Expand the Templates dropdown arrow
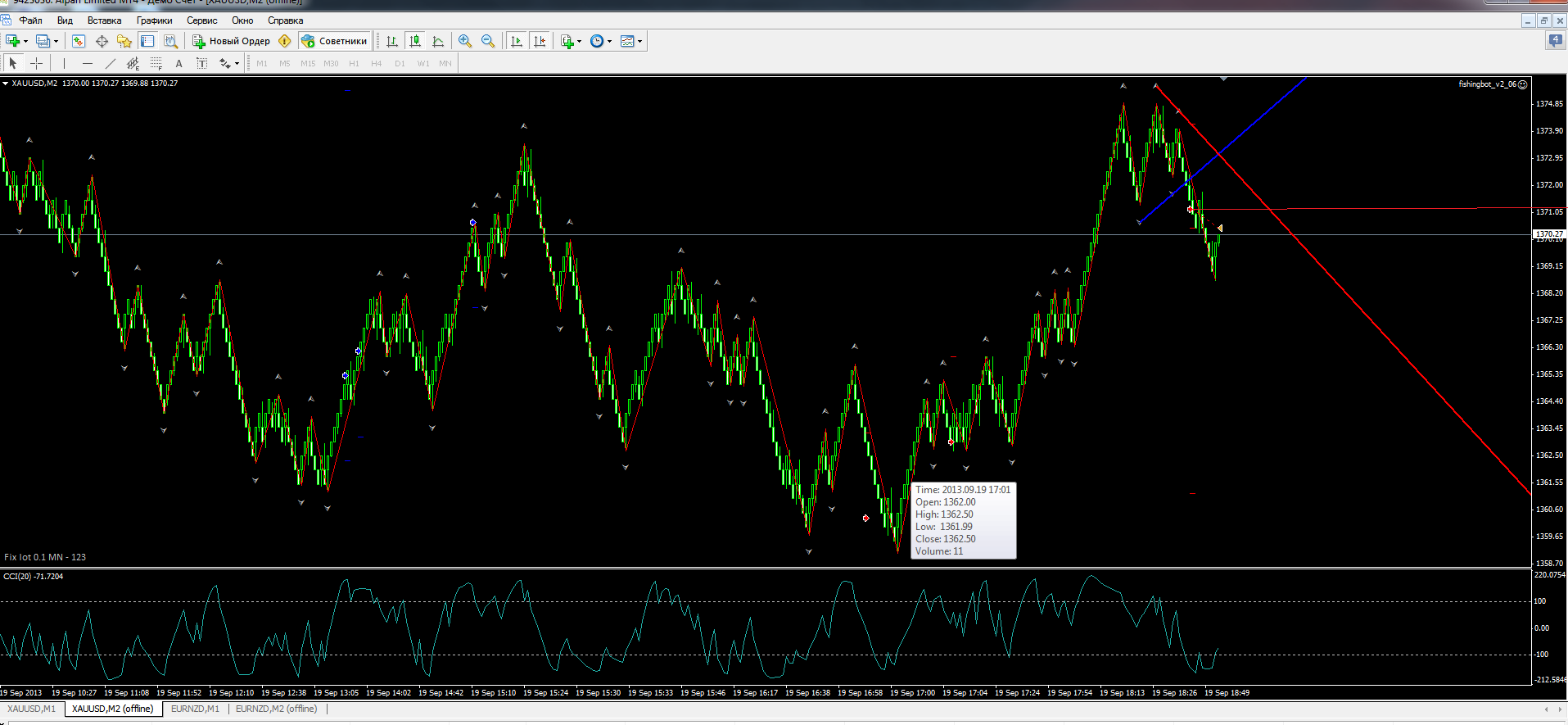 pyautogui.click(x=640, y=41)
